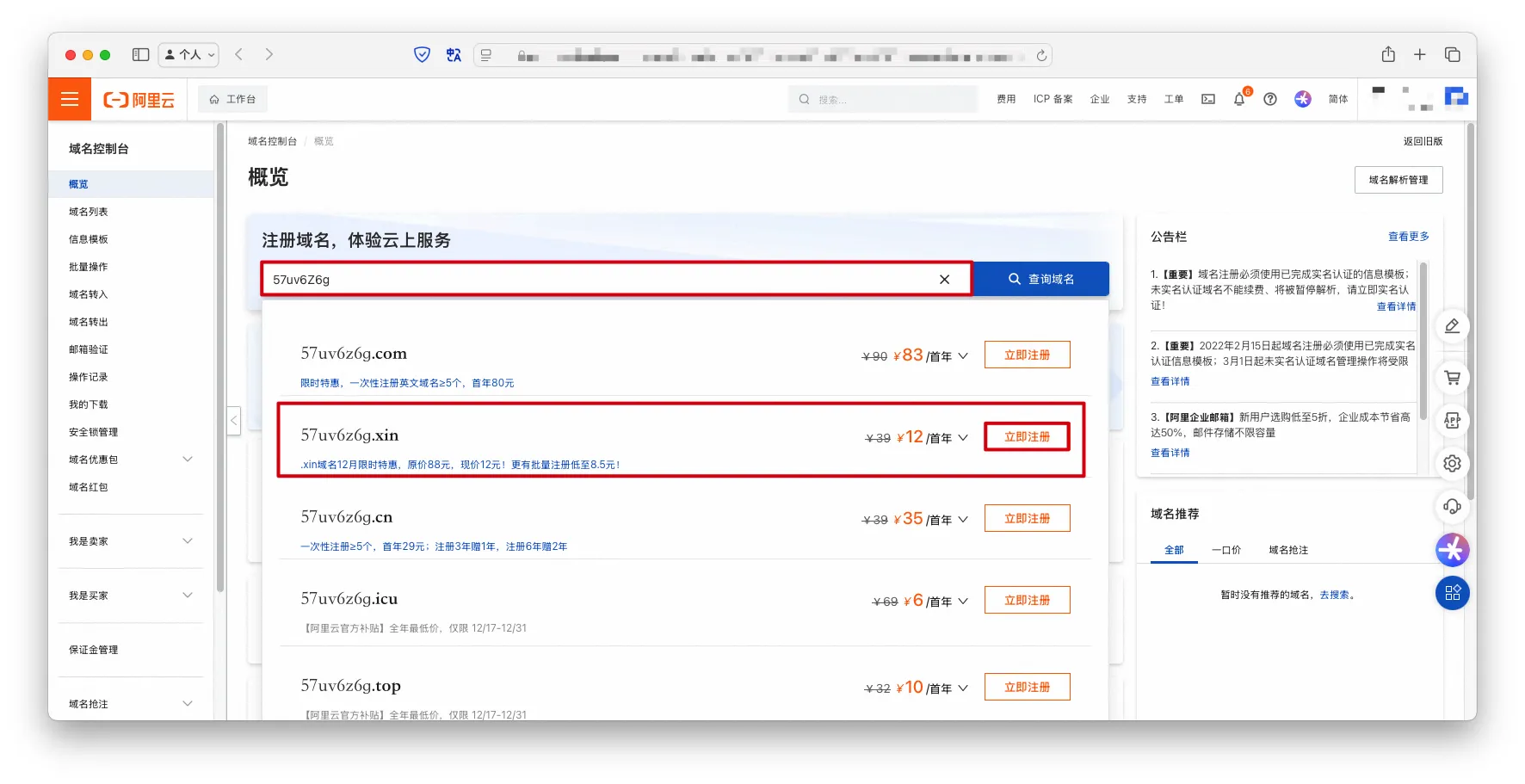Switch to the 一口价 tab
This screenshot has width=1525, height=784.
coord(1226,550)
